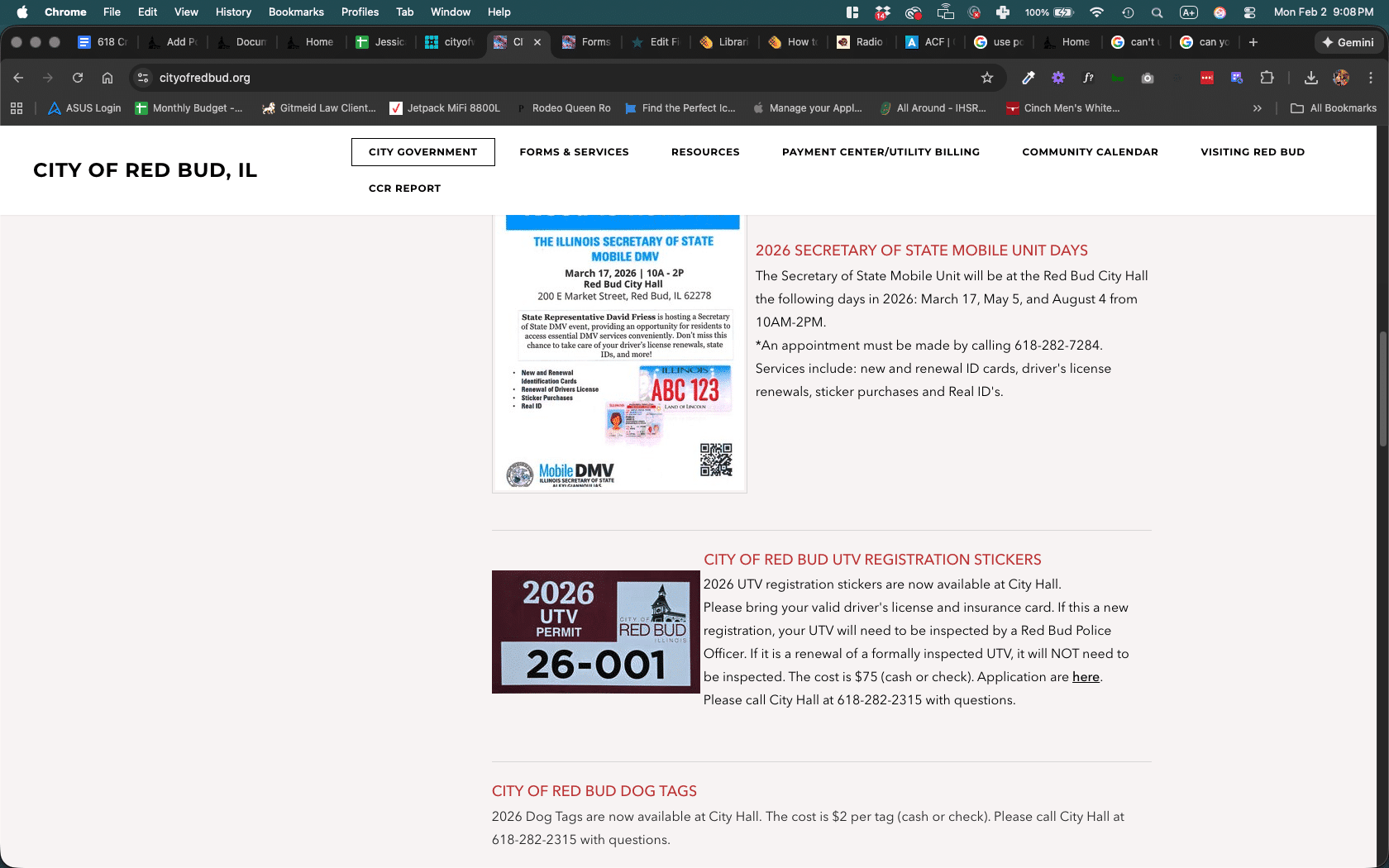Viewport: 1389px width, 868px height.
Task: Open the site information icon in address bar
Action: click(x=143, y=78)
